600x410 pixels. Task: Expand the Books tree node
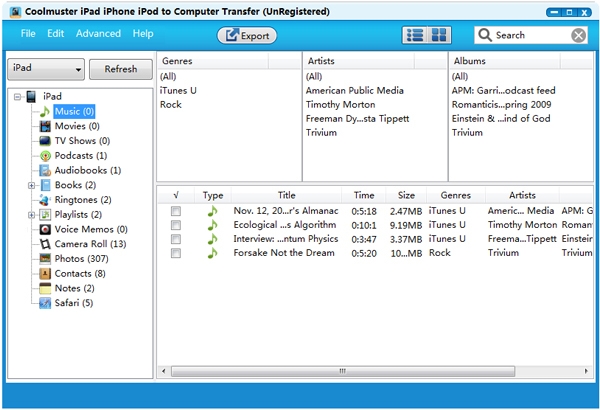(x=31, y=186)
